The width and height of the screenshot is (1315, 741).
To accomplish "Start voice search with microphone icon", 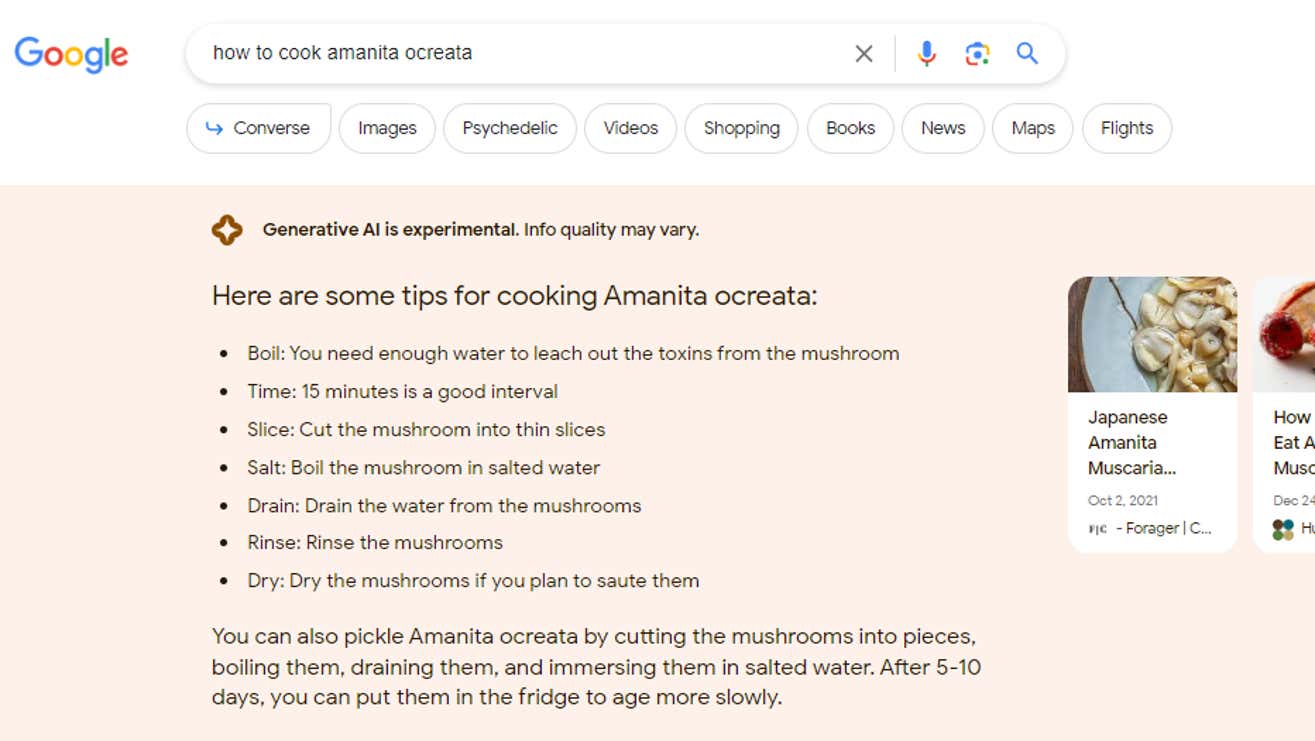I will 926,54.
